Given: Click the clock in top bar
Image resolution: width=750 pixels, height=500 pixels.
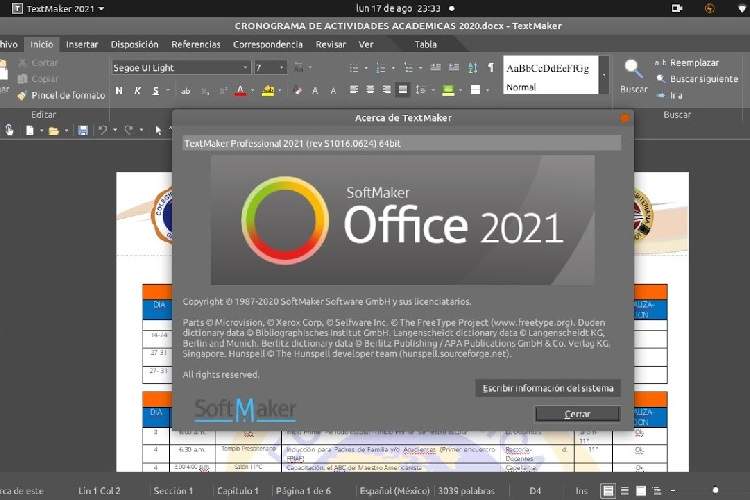Looking at the screenshot, I should click(x=398, y=9).
